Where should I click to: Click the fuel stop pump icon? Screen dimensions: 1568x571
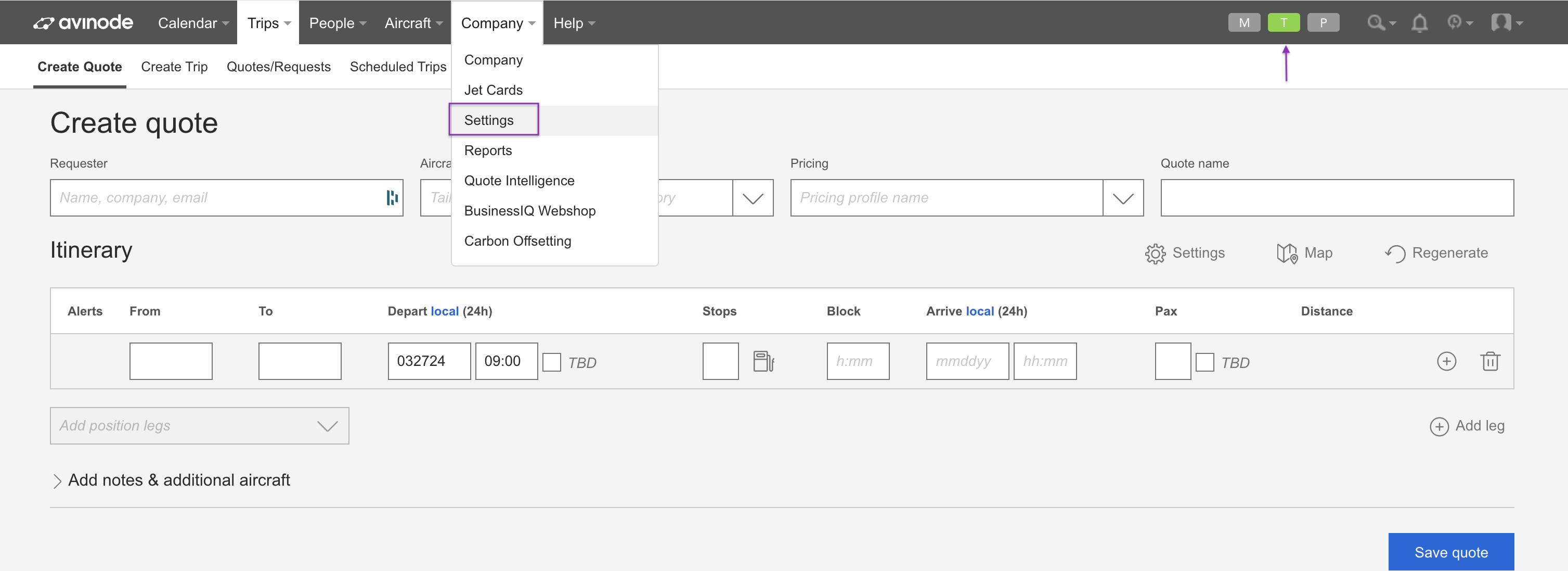pyautogui.click(x=763, y=361)
